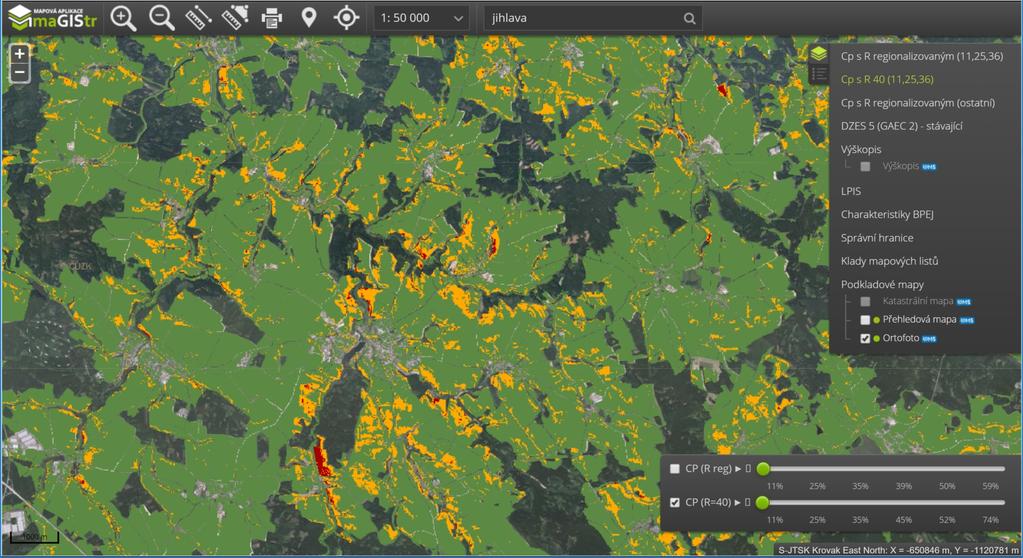Click the location marker pin tool

(x=309, y=18)
